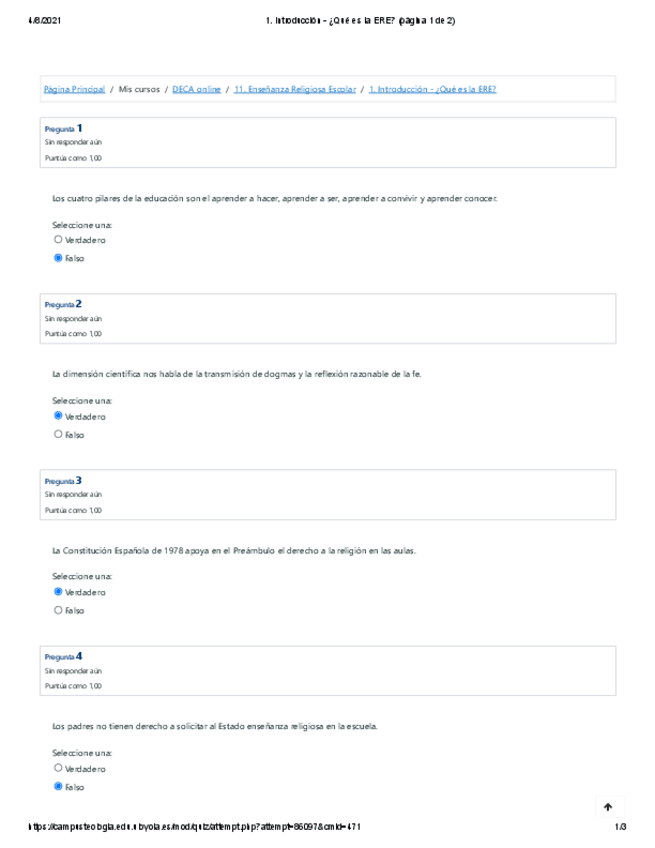Open the Página Principal breadcrumb link
655x848 pixels.
pyautogui.click(x=74, y=89)
